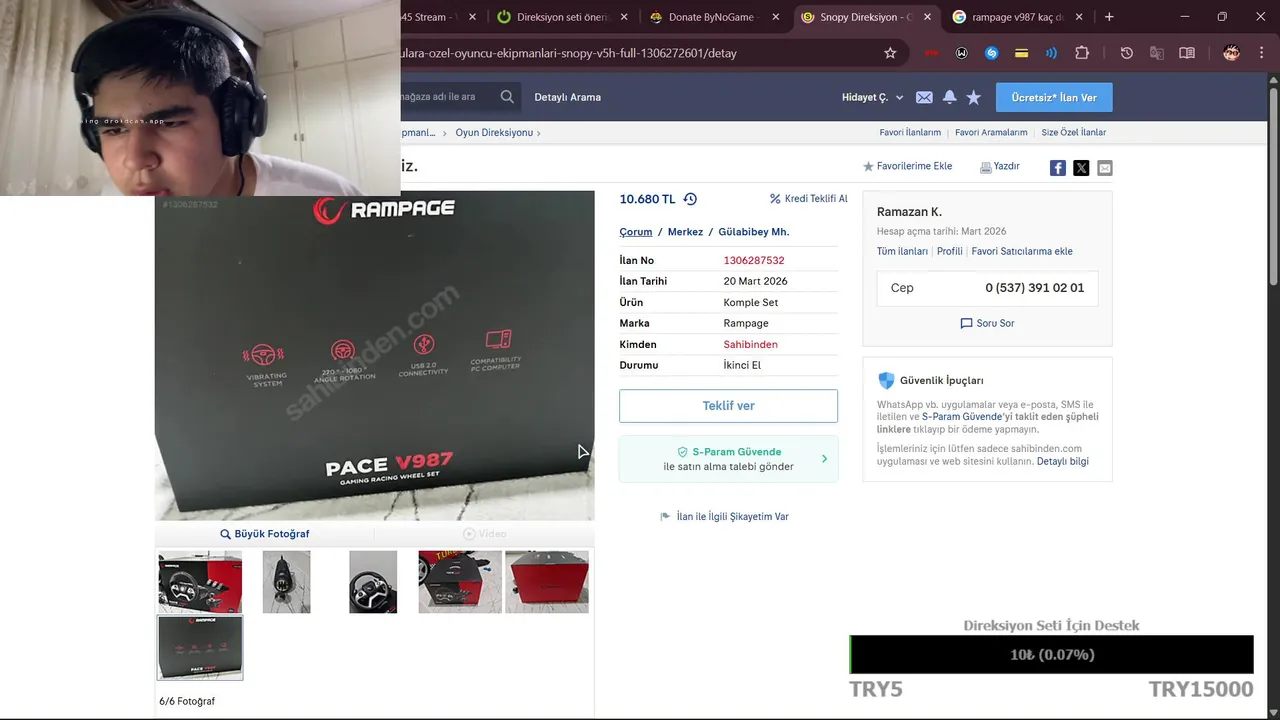The height and width of the screenshot is (720, 1280).
Task: Open Detaylı Arama link
Action: [x=567, y=97]
